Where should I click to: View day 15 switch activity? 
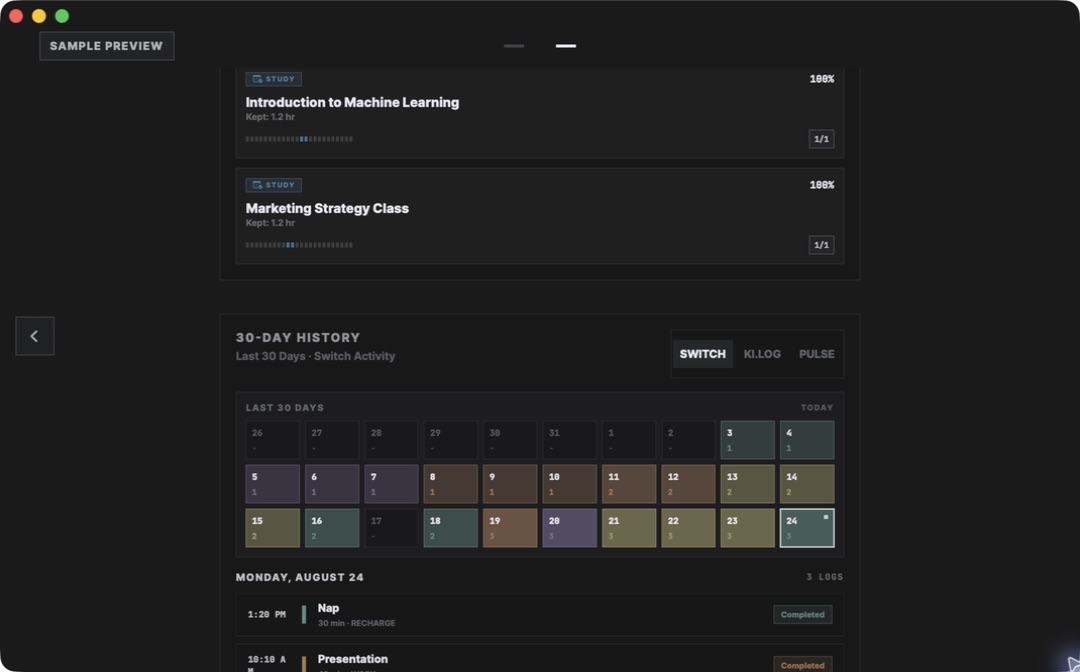(273, 528)
